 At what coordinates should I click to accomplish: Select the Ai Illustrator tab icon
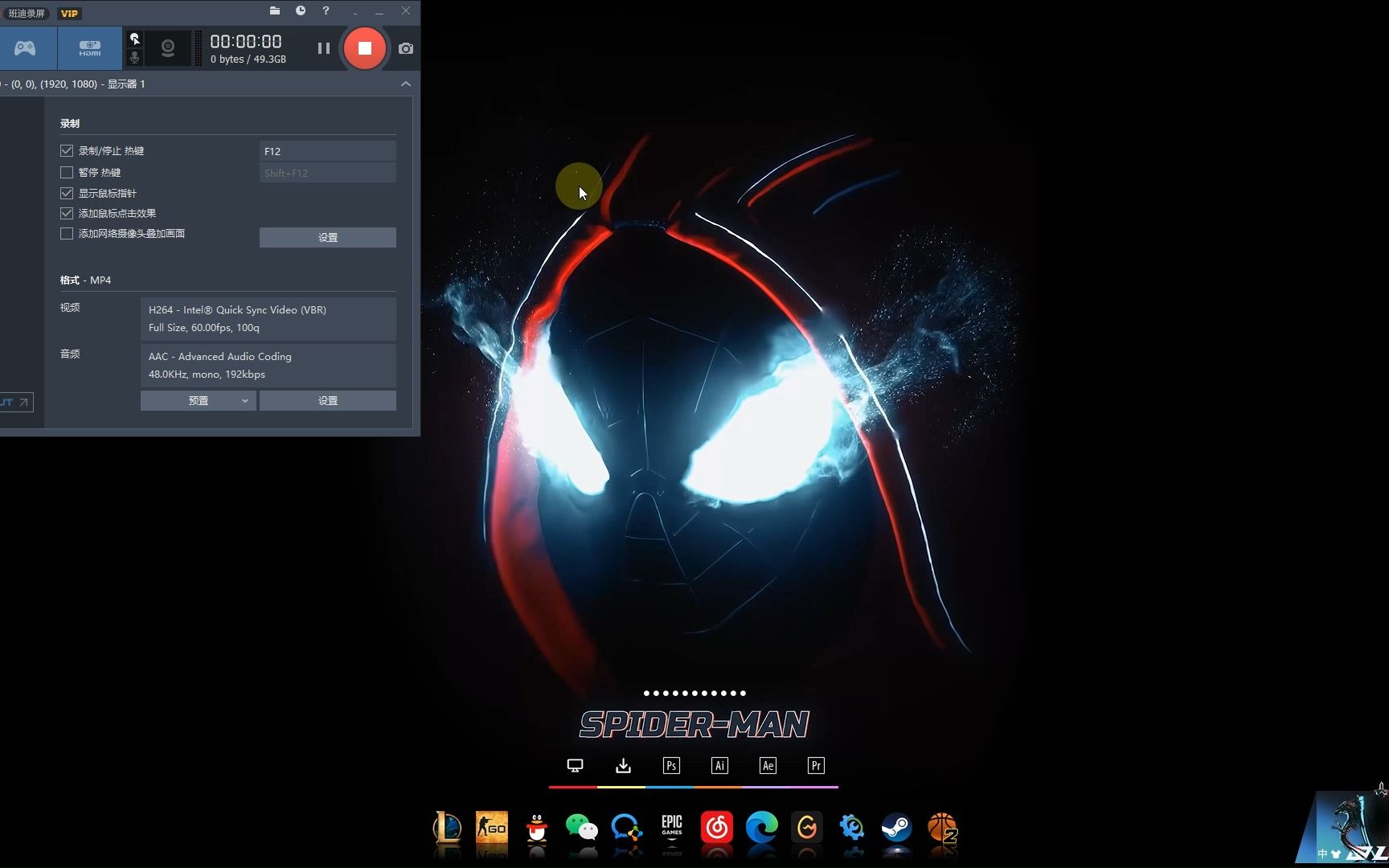[x=719, y=766]
